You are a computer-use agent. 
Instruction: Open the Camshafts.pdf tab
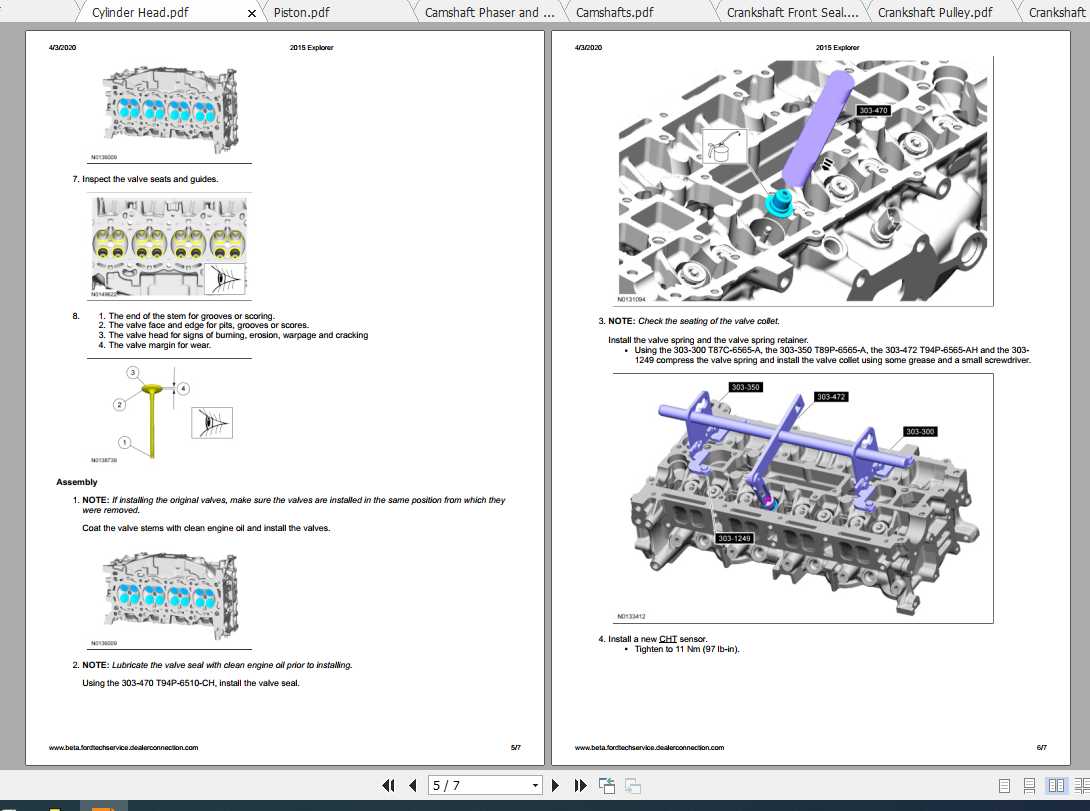[614, 13]
